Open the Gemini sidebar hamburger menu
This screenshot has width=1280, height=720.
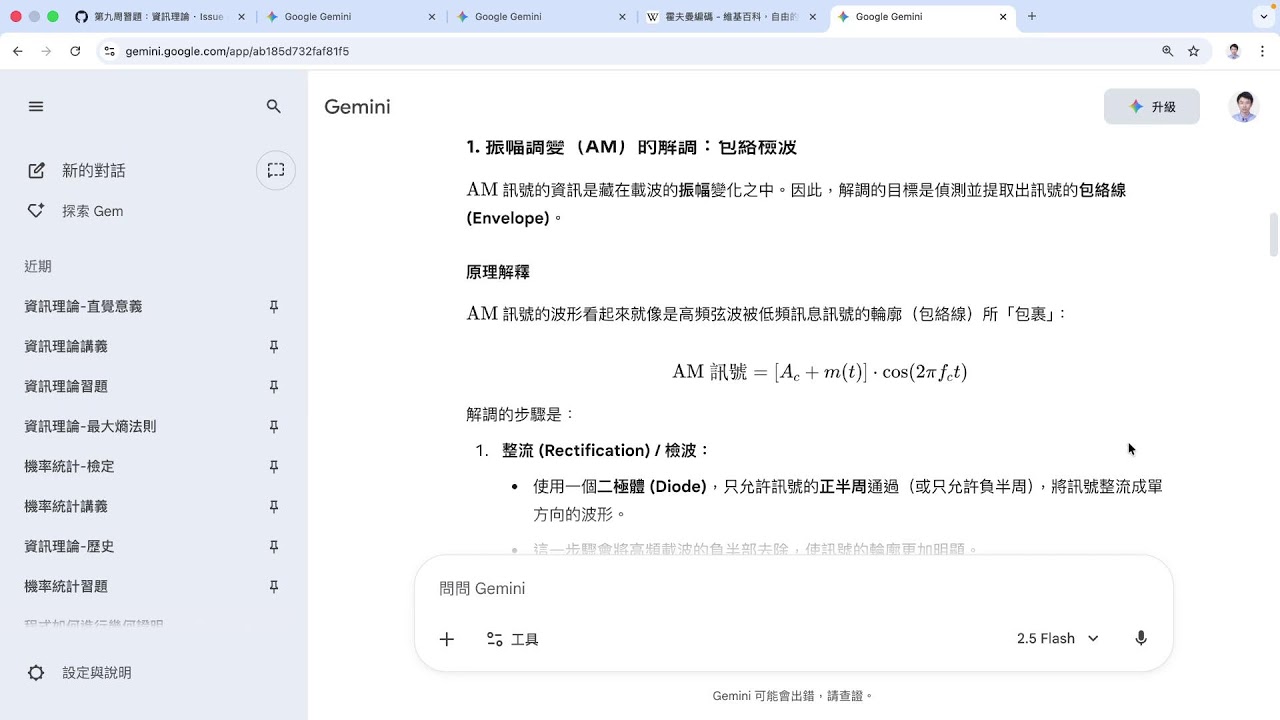36,107
